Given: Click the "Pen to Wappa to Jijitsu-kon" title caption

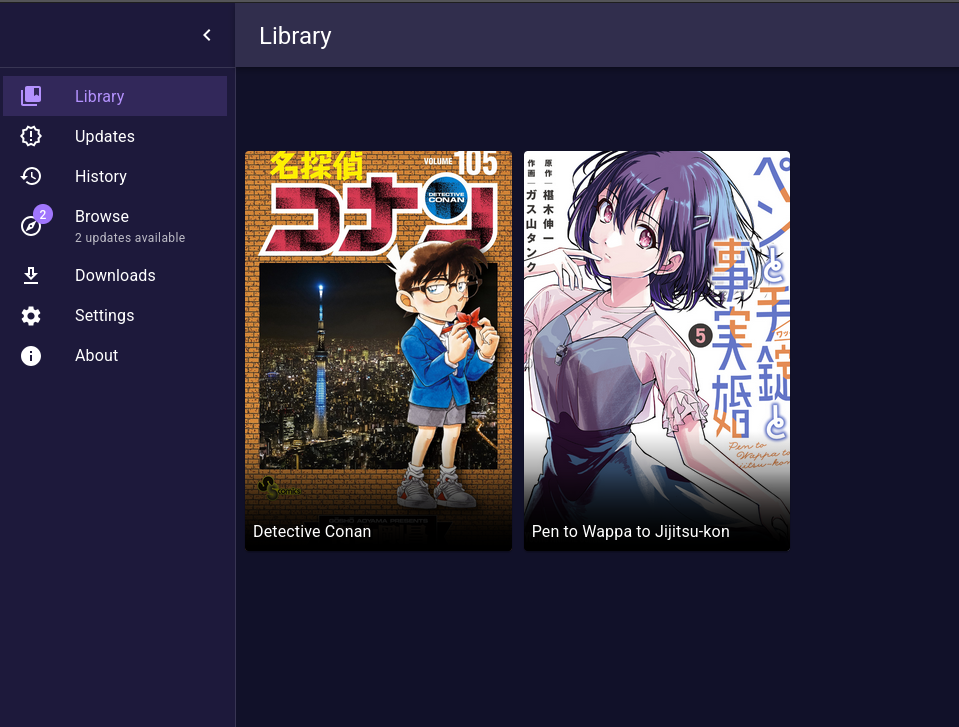Looking at the screenshot, I should click(630, 531).
